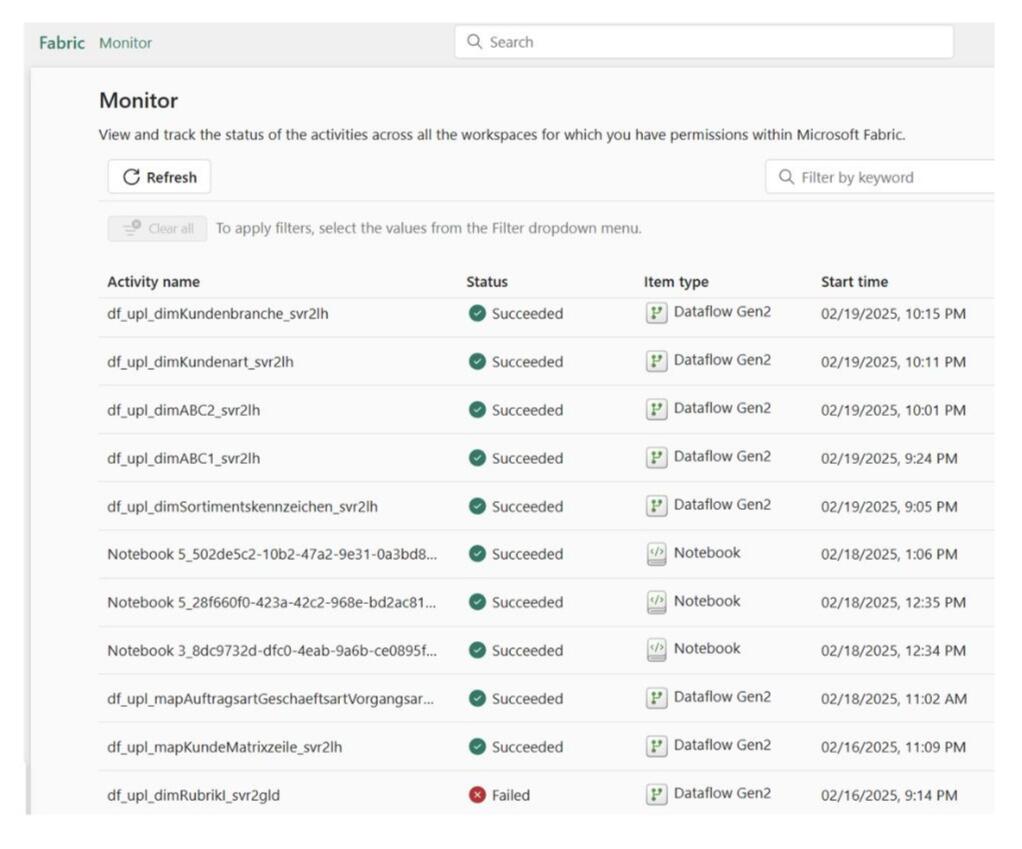This screenshot has width=1022, height=849.
Task: Click the Dataflow Gen2 icon for df_upl_dimKundenbranche_svr2lh
Action: coord(656,313)
